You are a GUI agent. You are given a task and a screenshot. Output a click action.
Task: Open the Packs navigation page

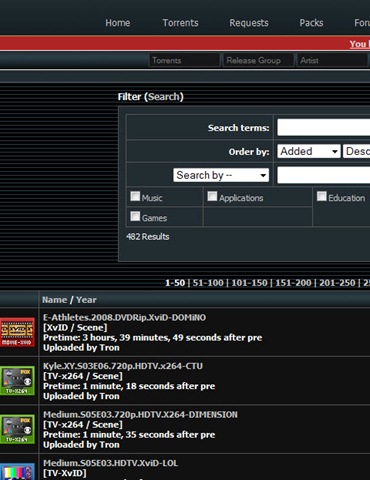(311, 23)
